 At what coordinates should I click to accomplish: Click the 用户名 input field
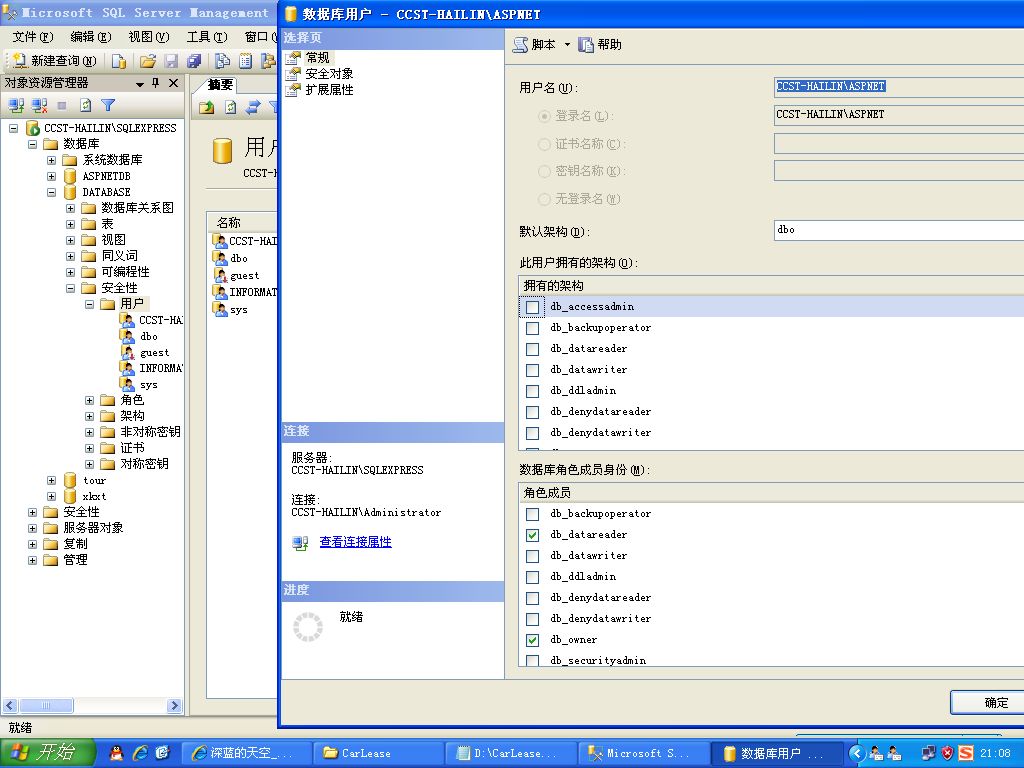(x=899, y=86)
